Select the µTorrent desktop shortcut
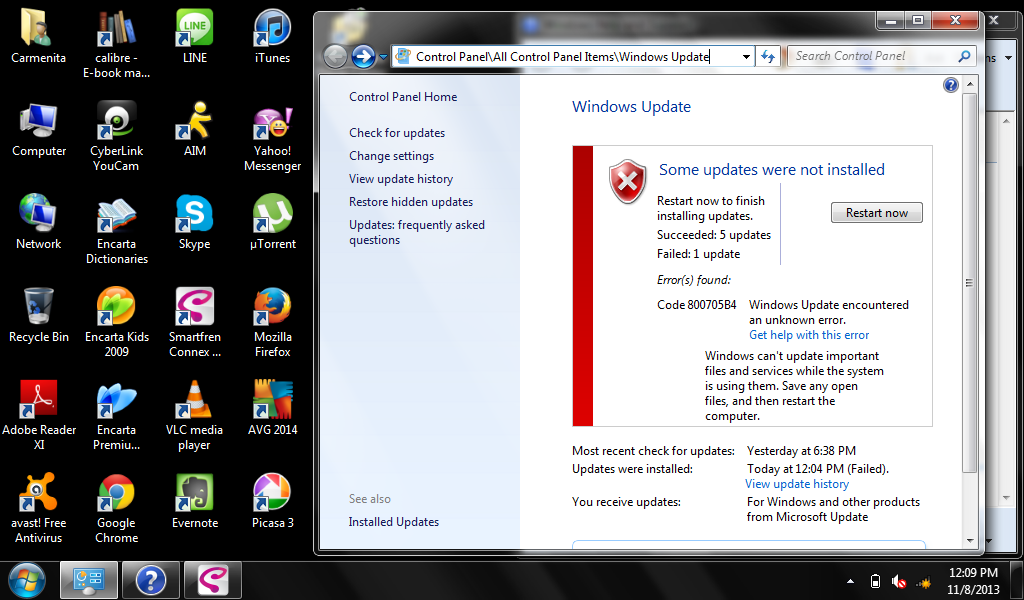The height and width of the screenshot is (600, 1024). [x=272, y=223]
